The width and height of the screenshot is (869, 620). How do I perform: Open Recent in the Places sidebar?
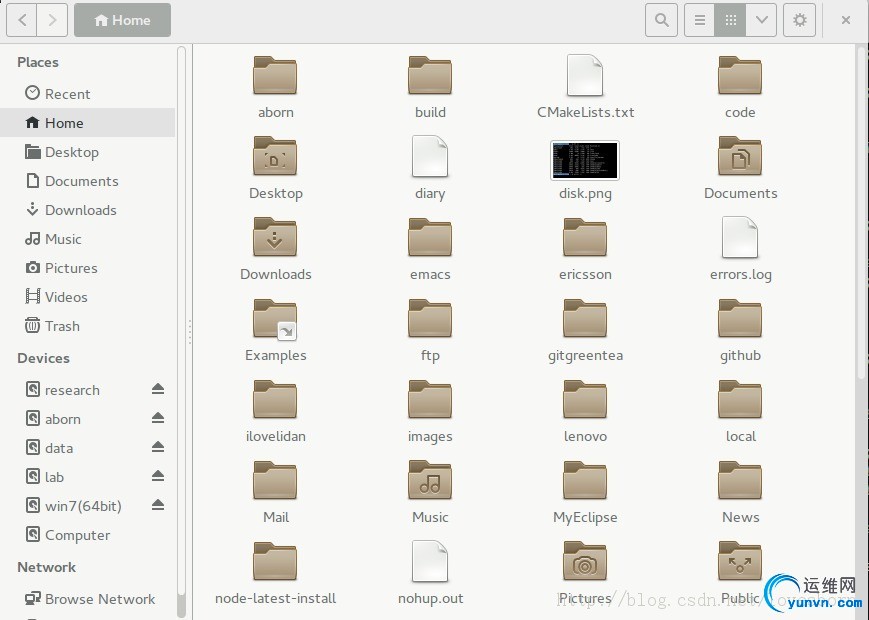(x=88, y=94)
